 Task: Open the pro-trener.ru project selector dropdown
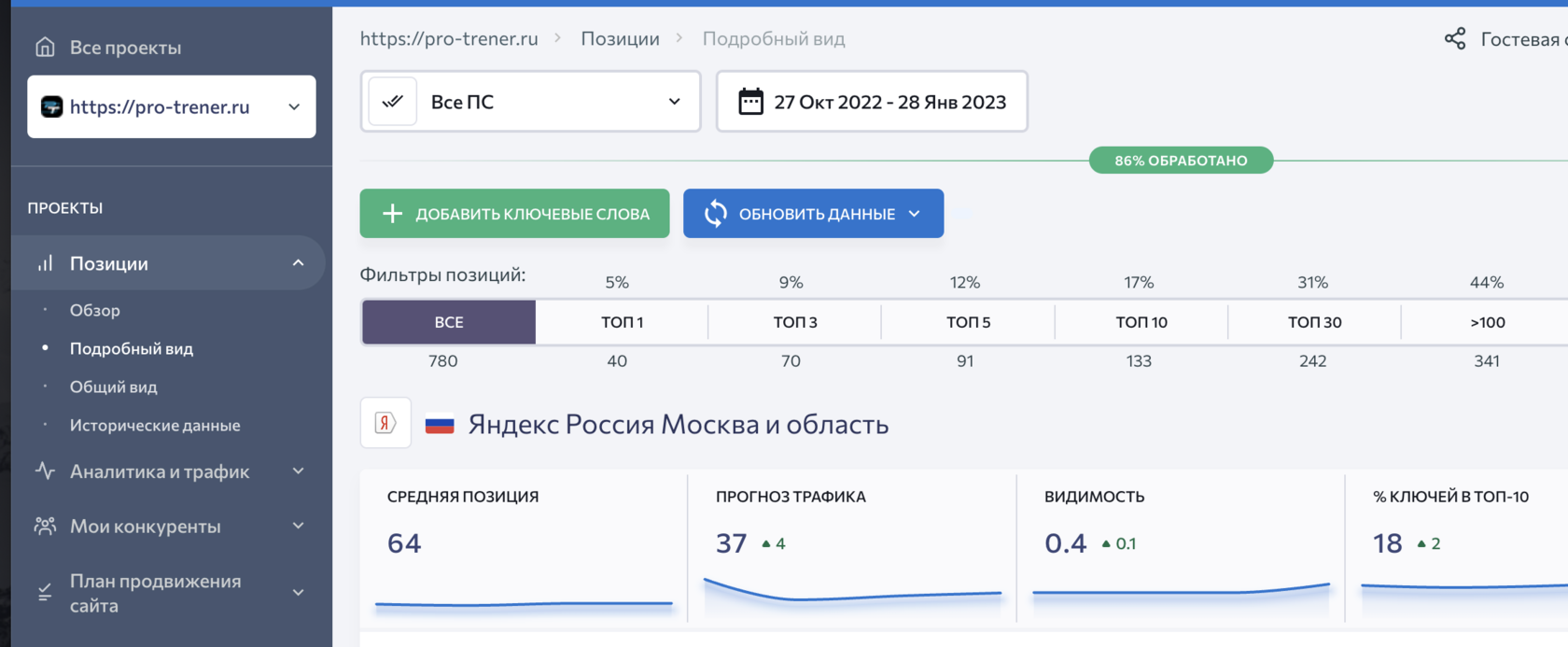172,106
